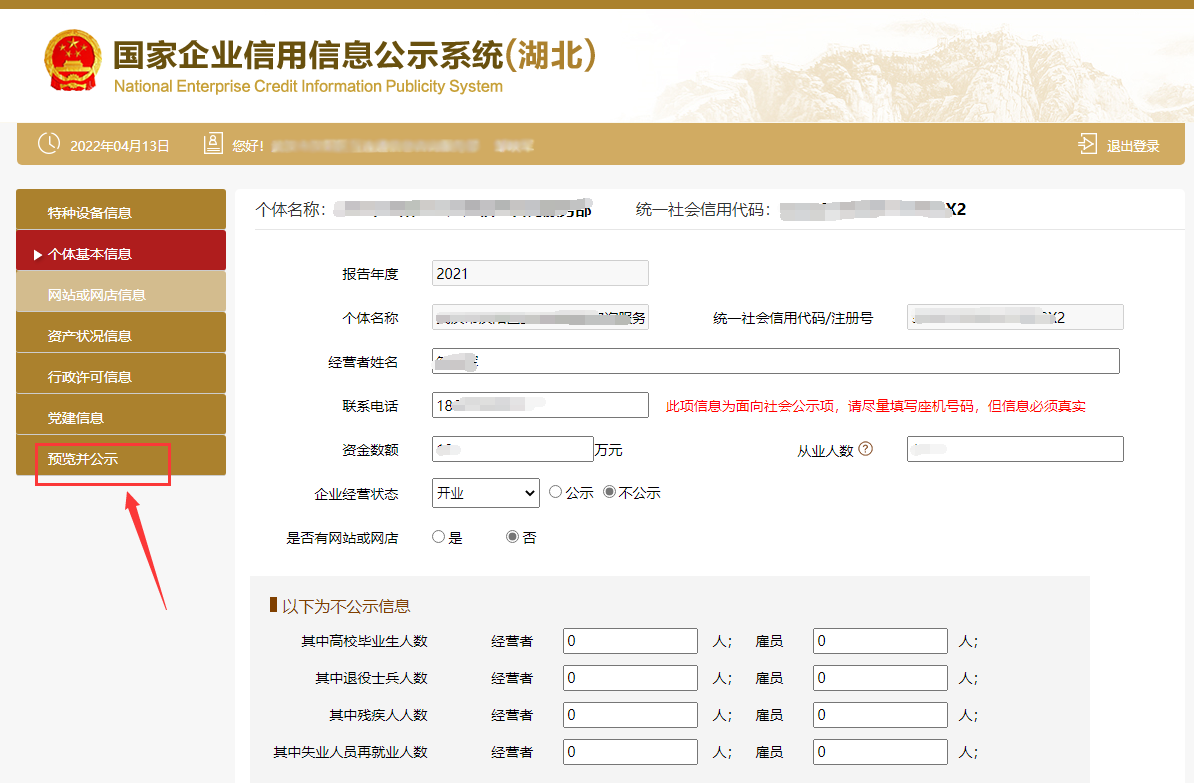Select 是 for 是否有网站或网店

437,536
